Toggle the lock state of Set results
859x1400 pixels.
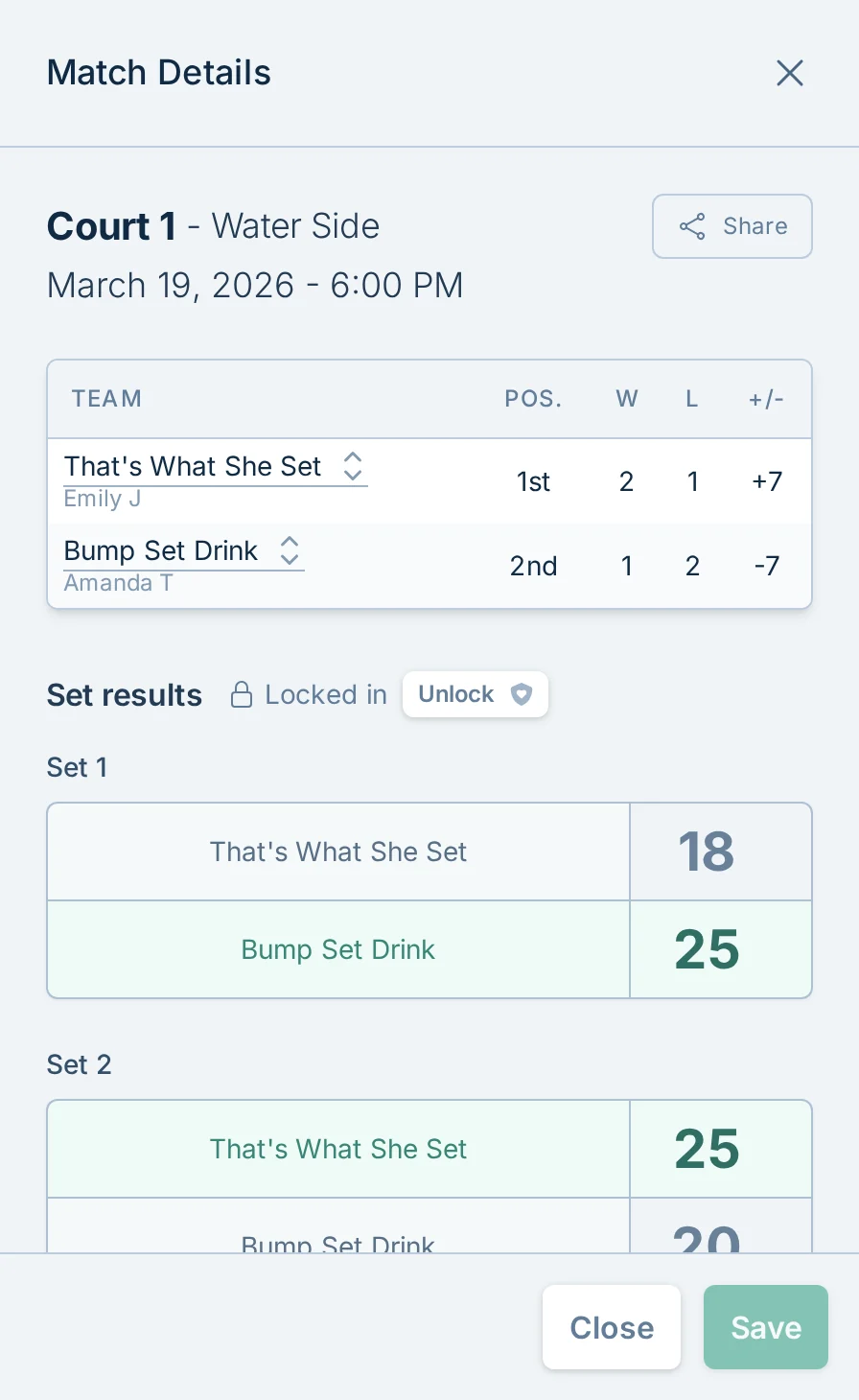pyautogui.click(x=476, y=694)
